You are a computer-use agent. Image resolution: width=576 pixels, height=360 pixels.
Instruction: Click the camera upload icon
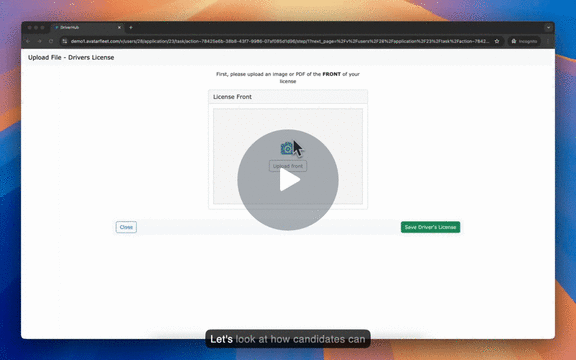[x=287, y=148]
